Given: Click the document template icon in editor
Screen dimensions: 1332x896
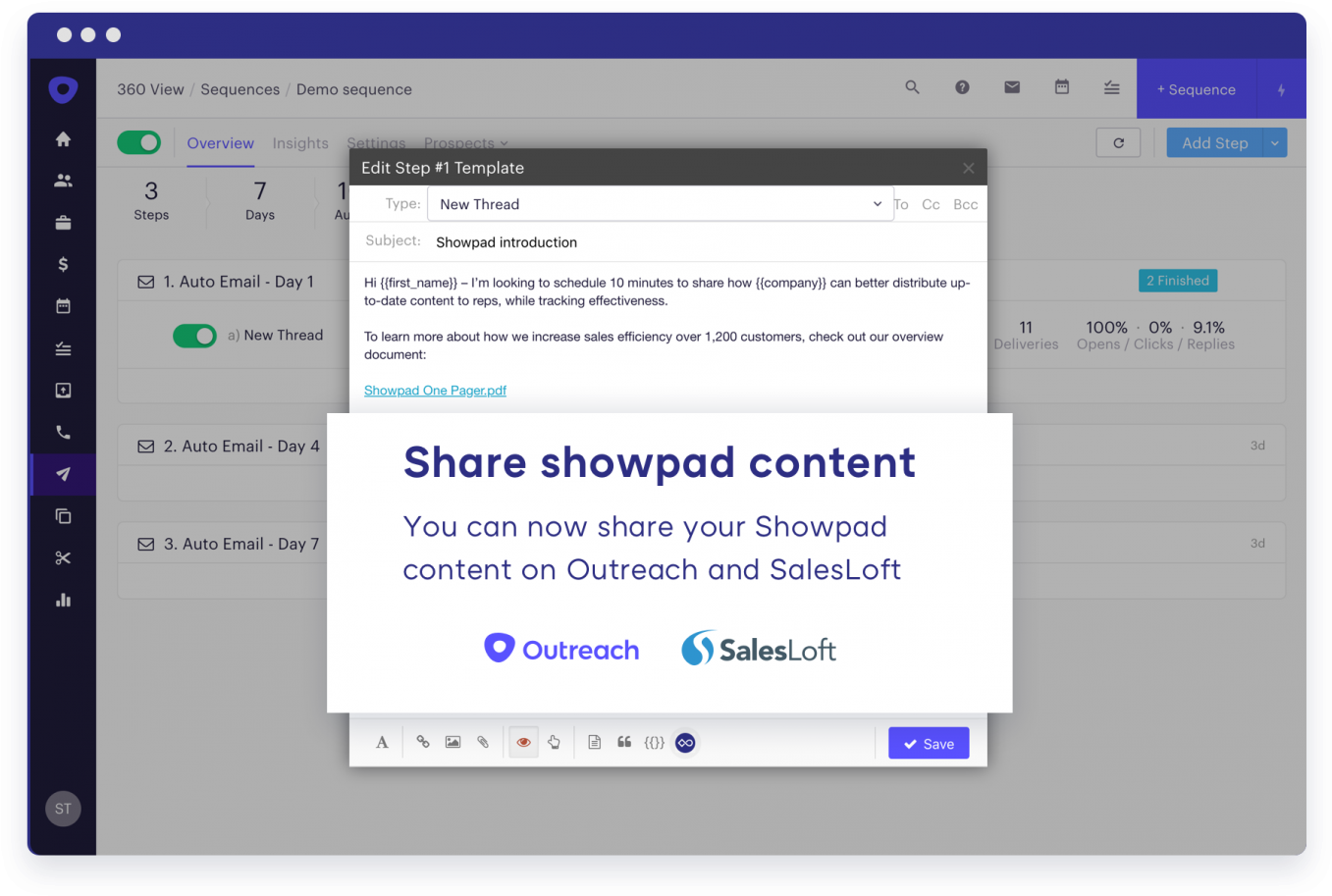Looking at the screenshot, I should [594, 742].
